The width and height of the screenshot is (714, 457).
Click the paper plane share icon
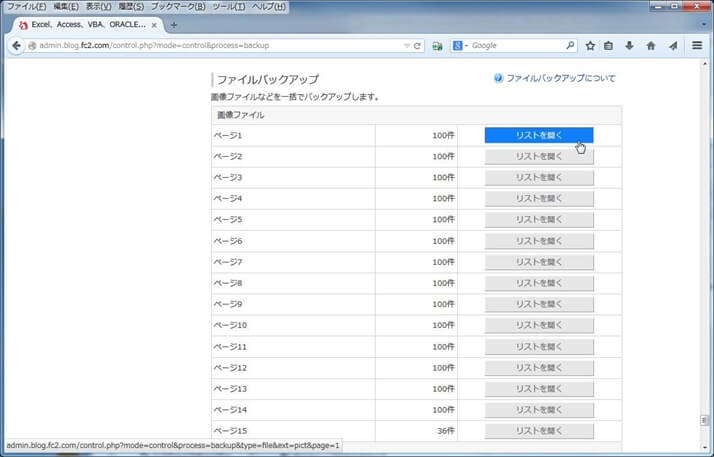point(673,46)
